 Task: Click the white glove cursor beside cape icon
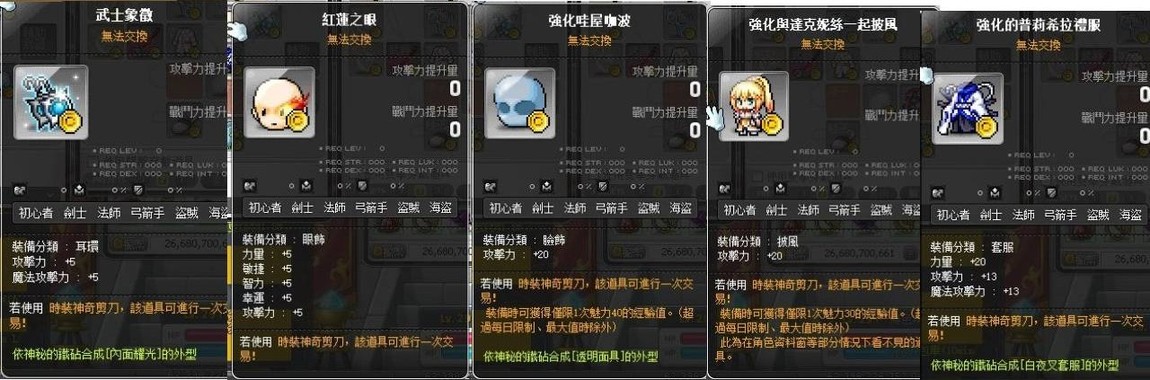pyautogui.click(x=714, y=117)
